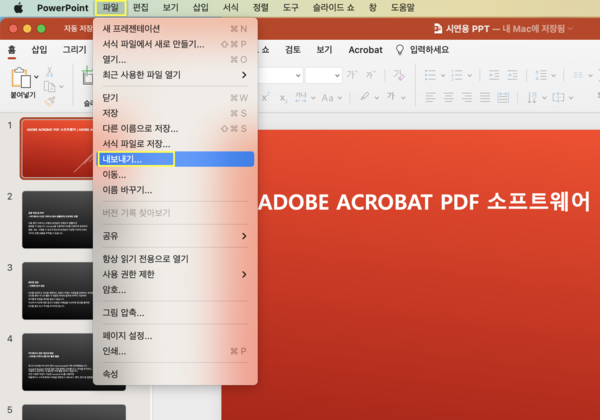Decrease font size with the 가v icon
The image size is (600, 420).
371,75
